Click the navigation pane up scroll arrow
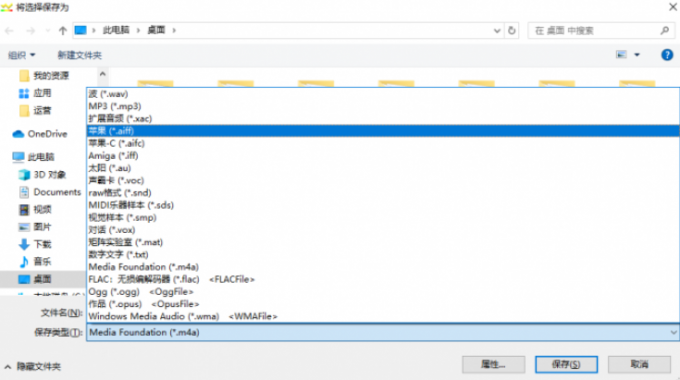 102,74
